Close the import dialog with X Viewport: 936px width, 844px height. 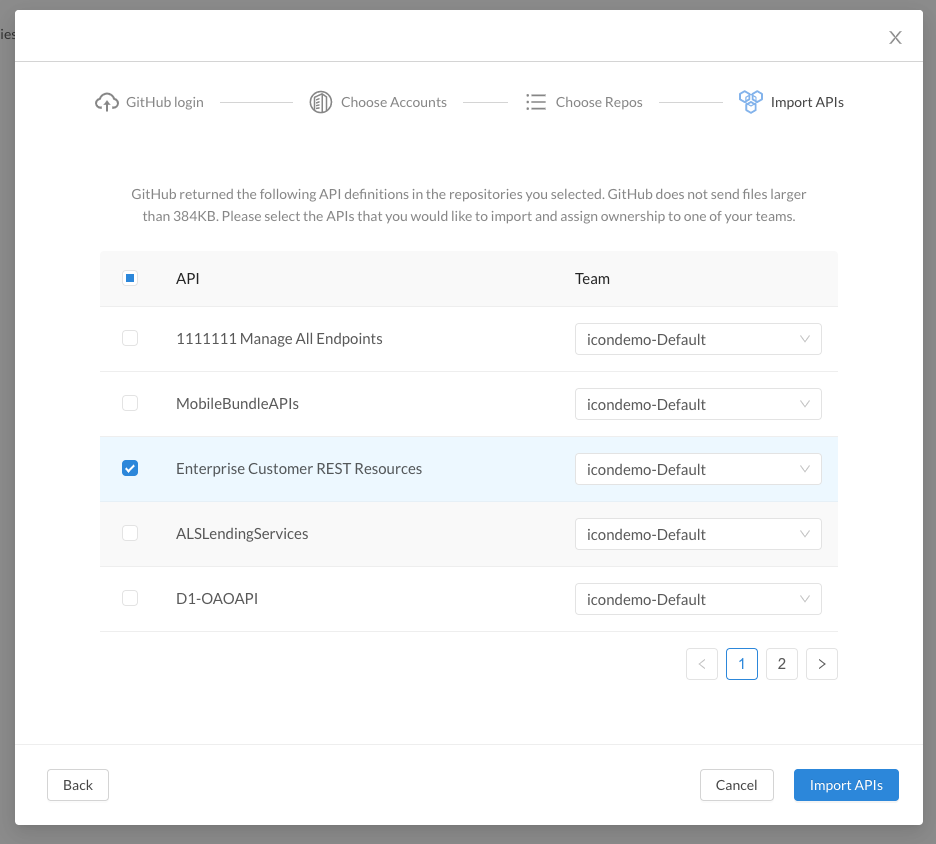coord(895,38)
